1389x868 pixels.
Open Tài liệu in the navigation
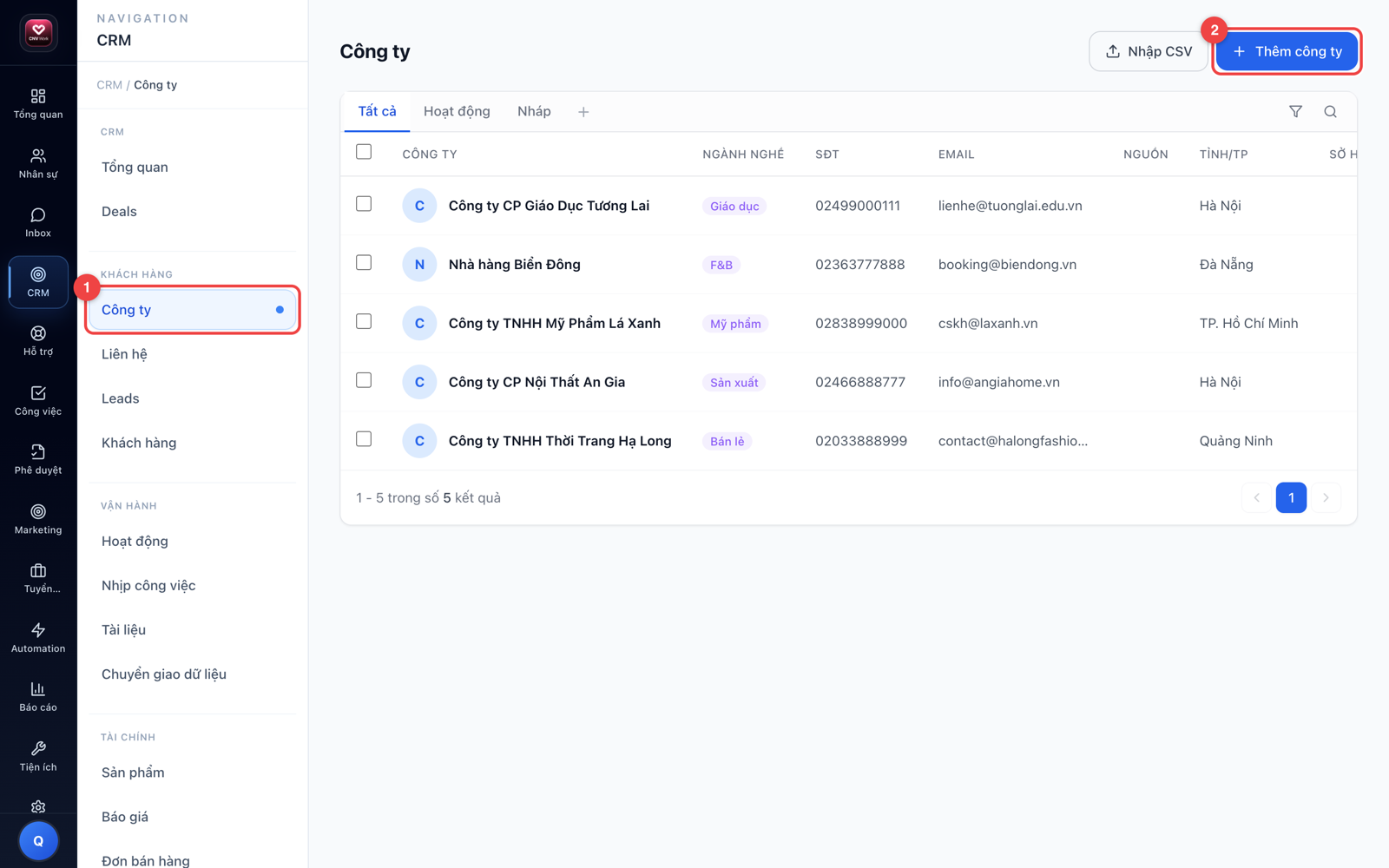193,629
